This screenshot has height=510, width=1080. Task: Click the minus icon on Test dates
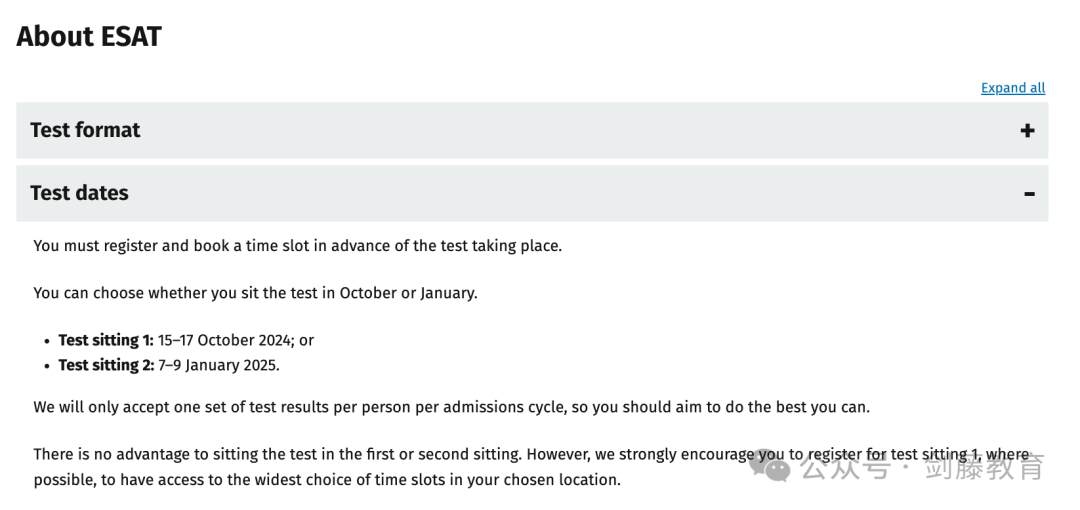[1029, 194]
